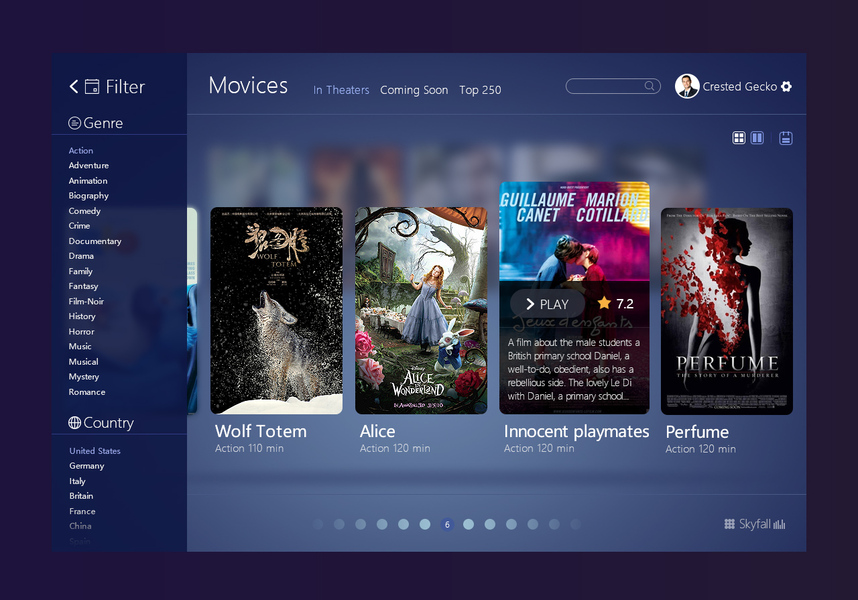Choose the Musical genre

click(84, 362)
